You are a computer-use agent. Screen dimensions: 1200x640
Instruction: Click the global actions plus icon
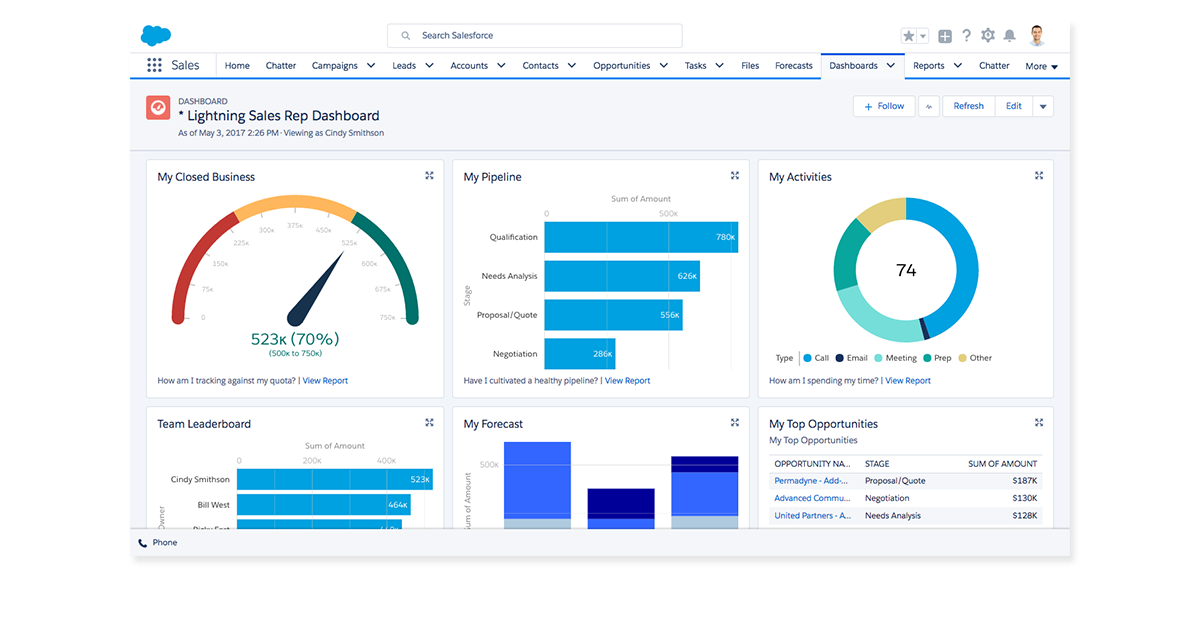pyautogui.click(x=945, y=36)
